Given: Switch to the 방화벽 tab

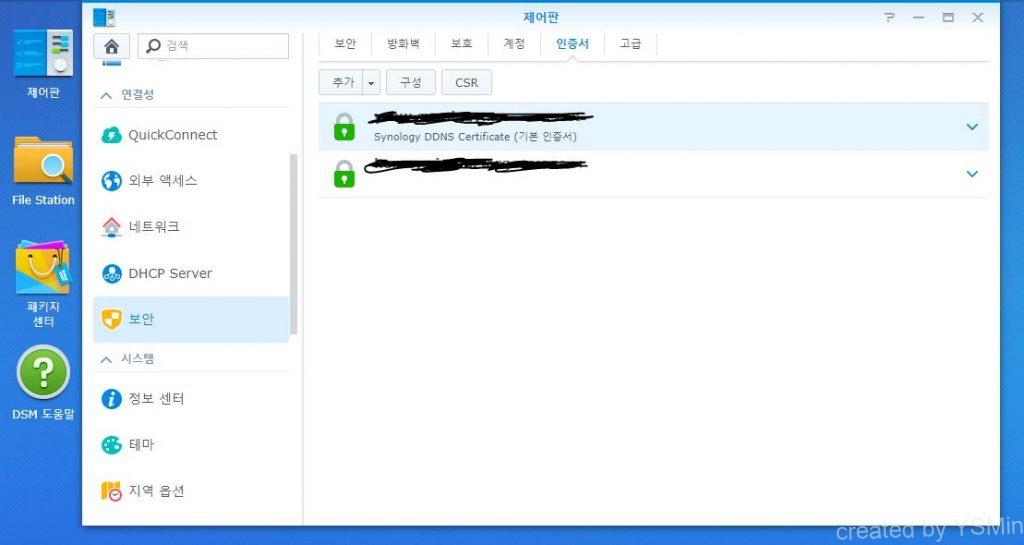Looking at the screenshot, I should click(403, 44).
